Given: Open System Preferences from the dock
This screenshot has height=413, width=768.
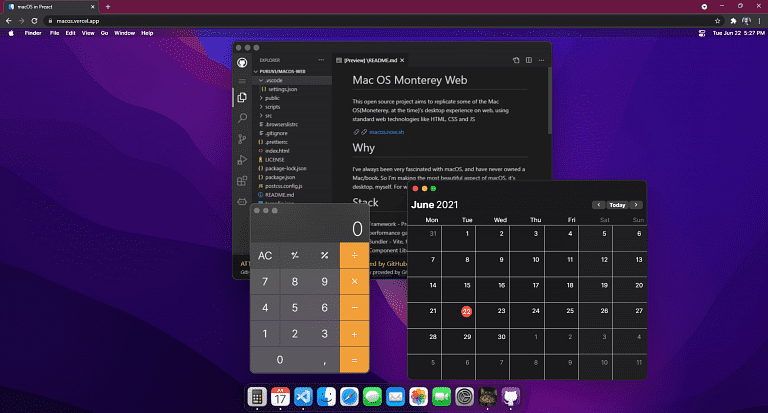Looking at the screenshot, I should pyautogui.click(x=464, y=396).
